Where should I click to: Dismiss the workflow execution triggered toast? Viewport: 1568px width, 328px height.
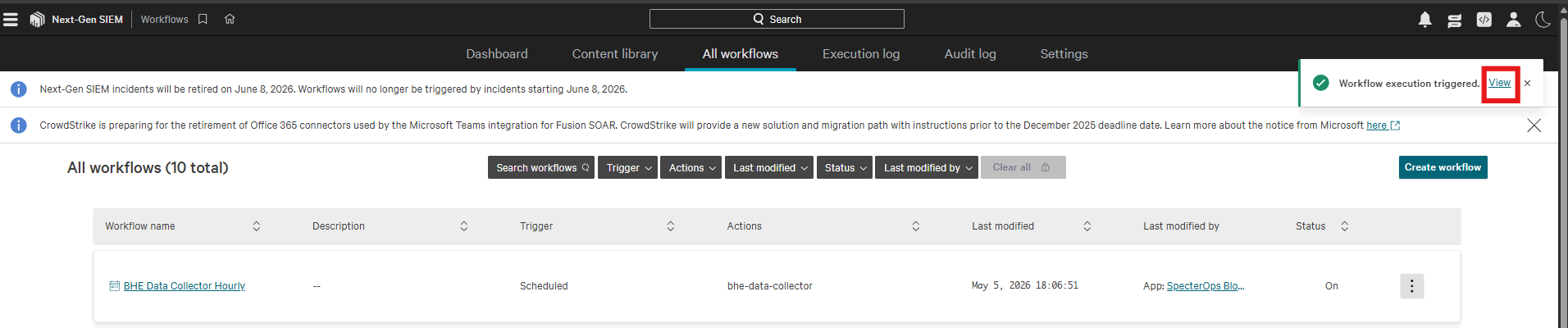pos(1527,83)
